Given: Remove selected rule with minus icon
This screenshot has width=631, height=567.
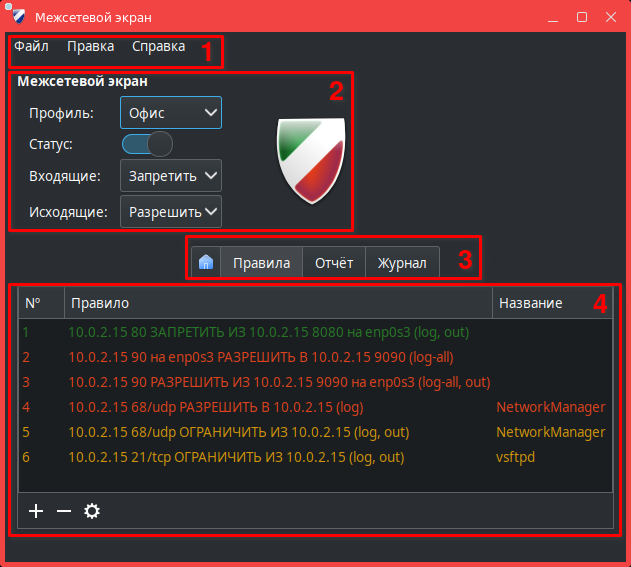Looking at the screenshot, I should [64, 511].
